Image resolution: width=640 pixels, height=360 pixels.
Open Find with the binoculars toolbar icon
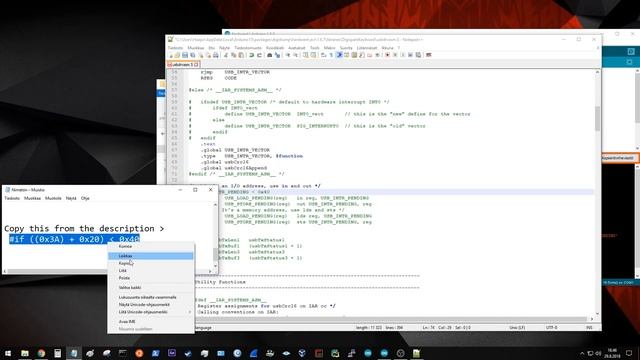click(x=269, y=55)
